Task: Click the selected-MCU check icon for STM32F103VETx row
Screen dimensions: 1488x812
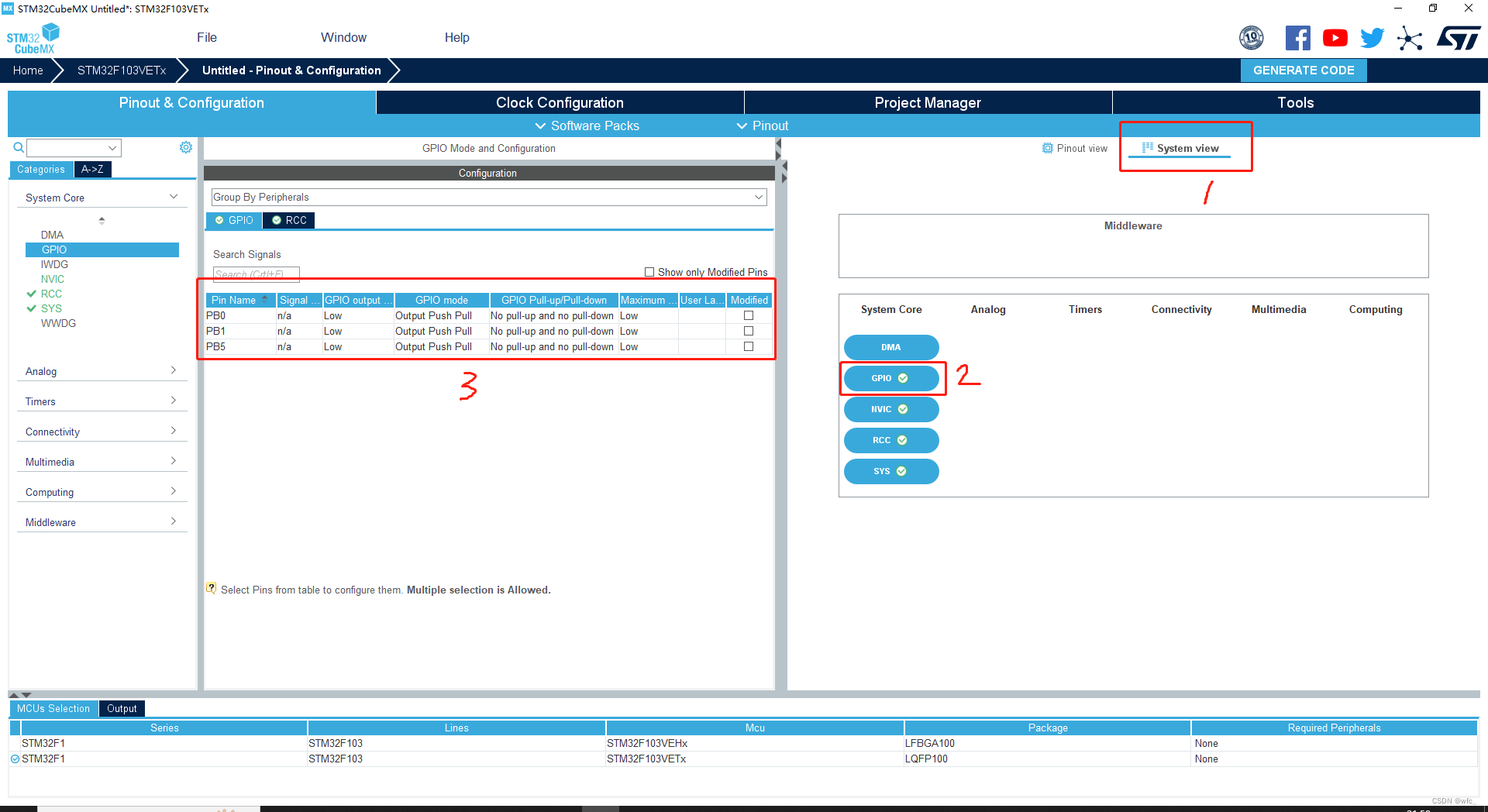Action: point(15,759)
